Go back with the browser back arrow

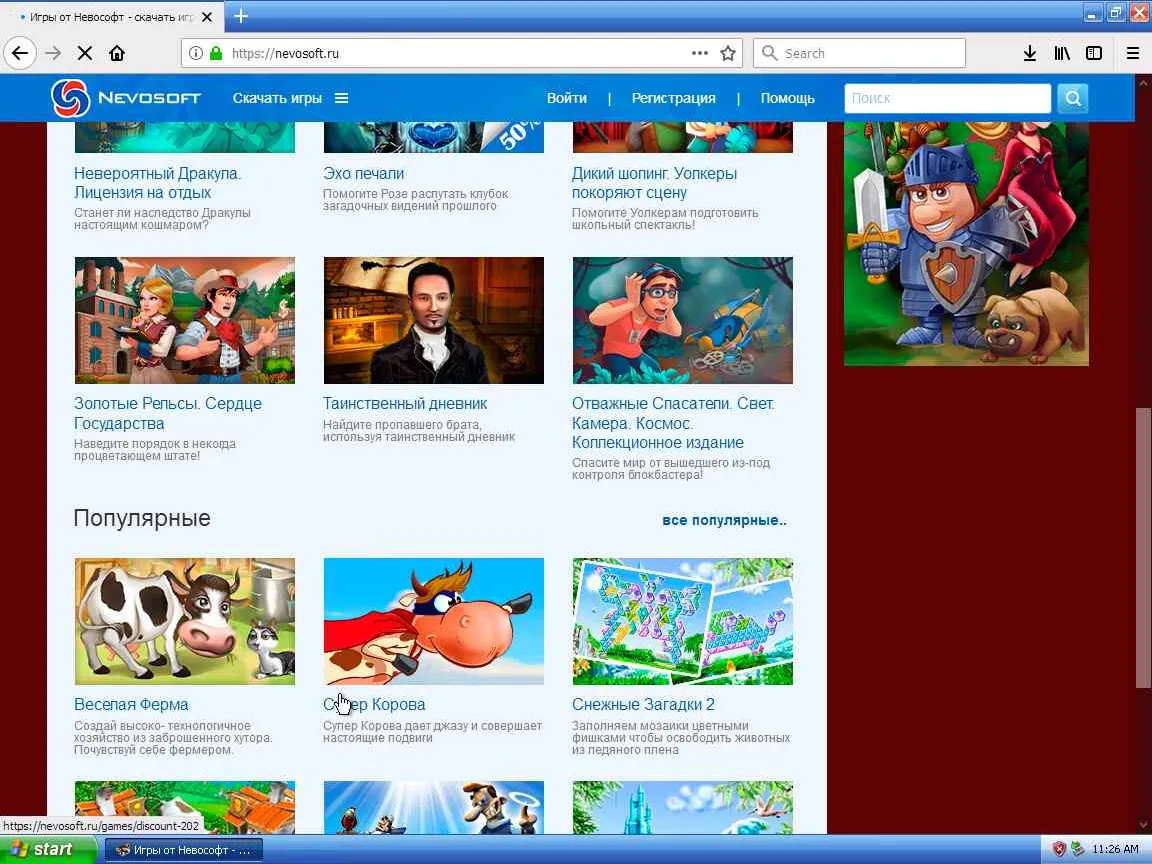[20, 53]
